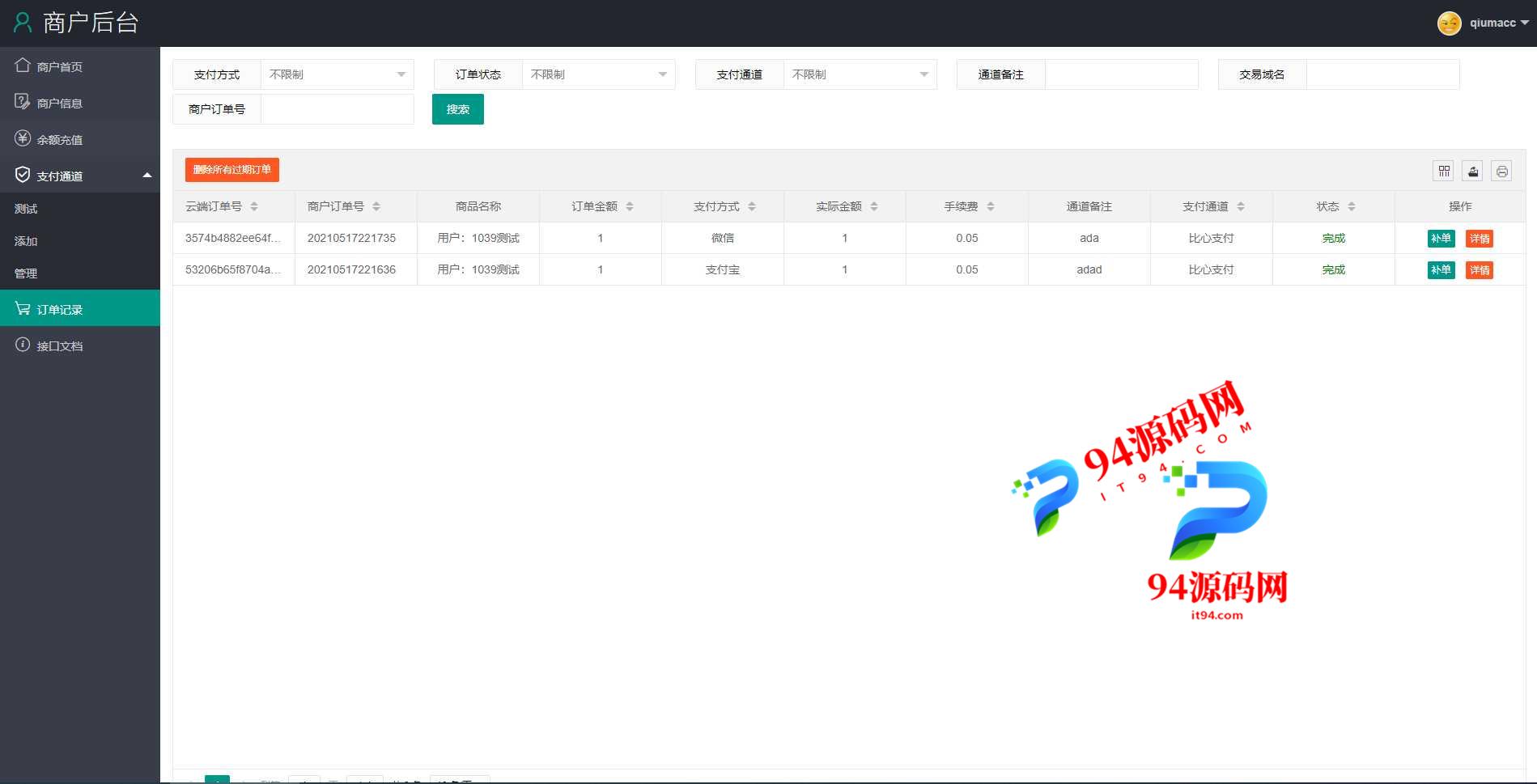Click 详情 for order 20210517221636
Image resolution: width=1537 pixels, height=784 pixels.
1480,269
